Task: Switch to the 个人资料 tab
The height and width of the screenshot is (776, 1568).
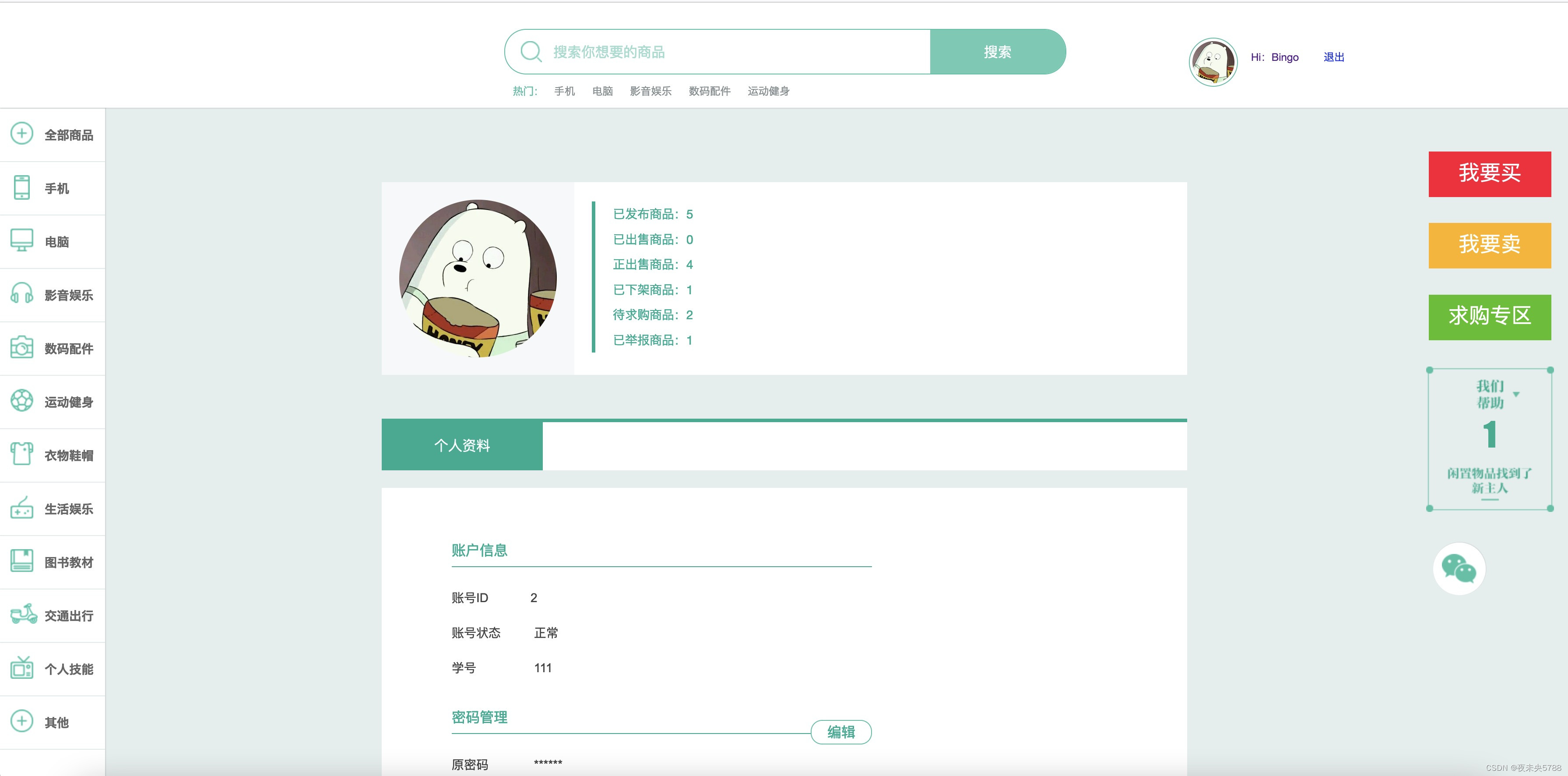Action: point(462,445)
